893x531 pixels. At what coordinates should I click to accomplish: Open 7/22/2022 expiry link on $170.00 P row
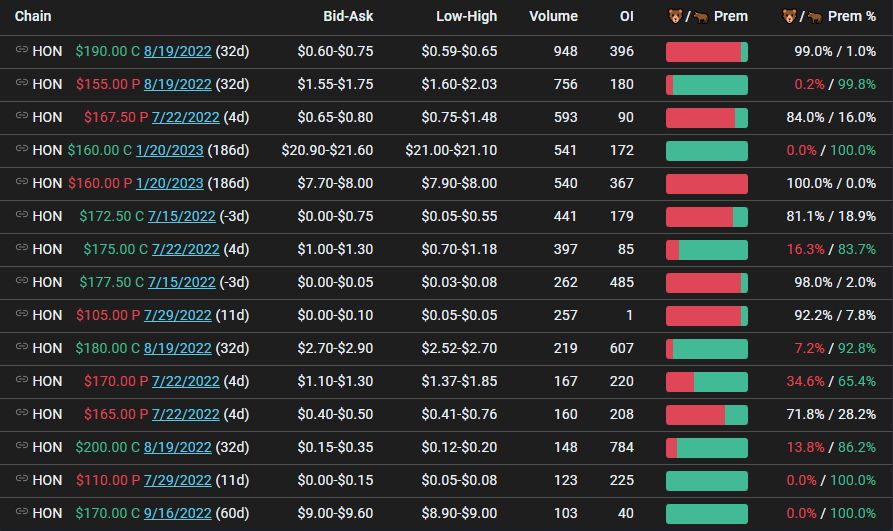(186, 382)
